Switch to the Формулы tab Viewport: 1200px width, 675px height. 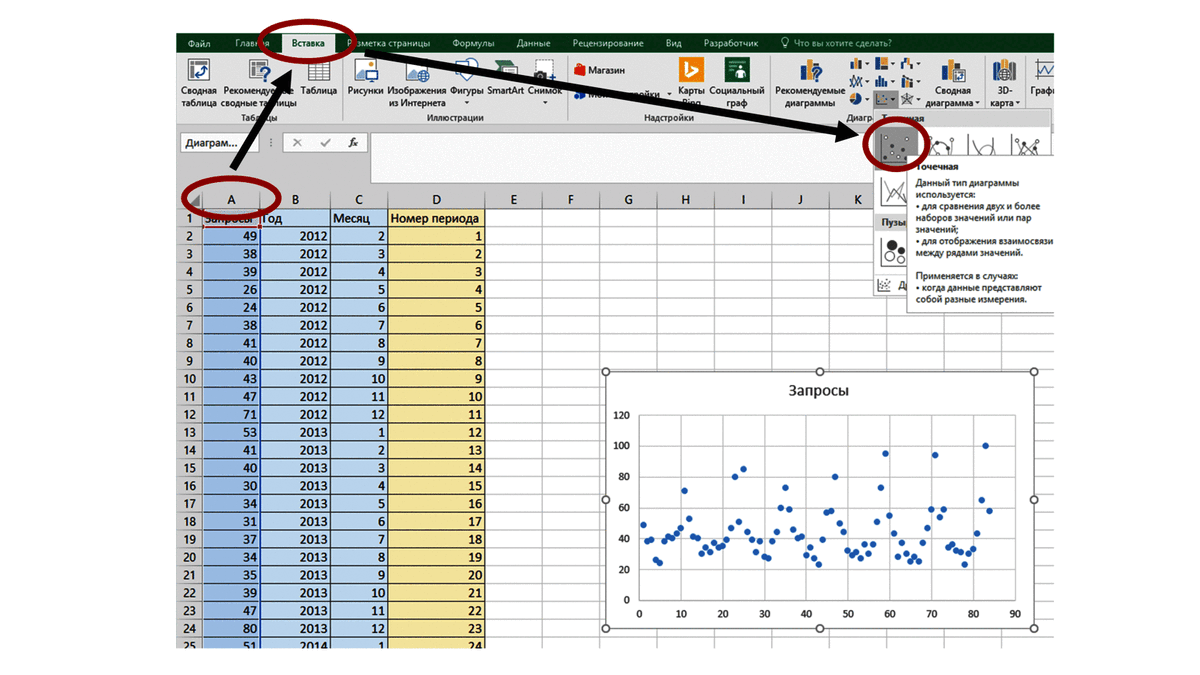click(473, 44)
